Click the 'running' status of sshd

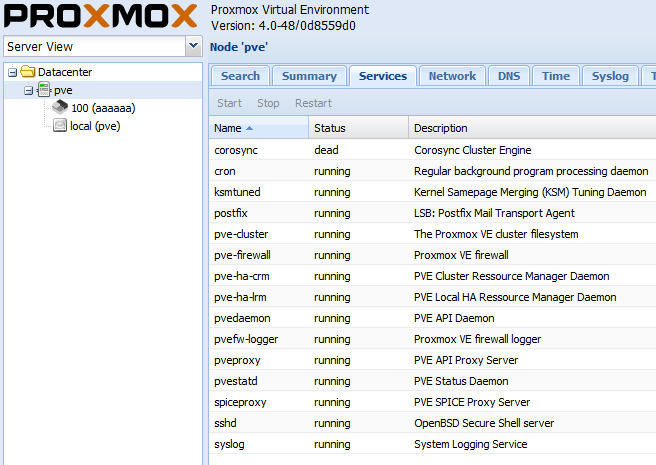[332, 423]
